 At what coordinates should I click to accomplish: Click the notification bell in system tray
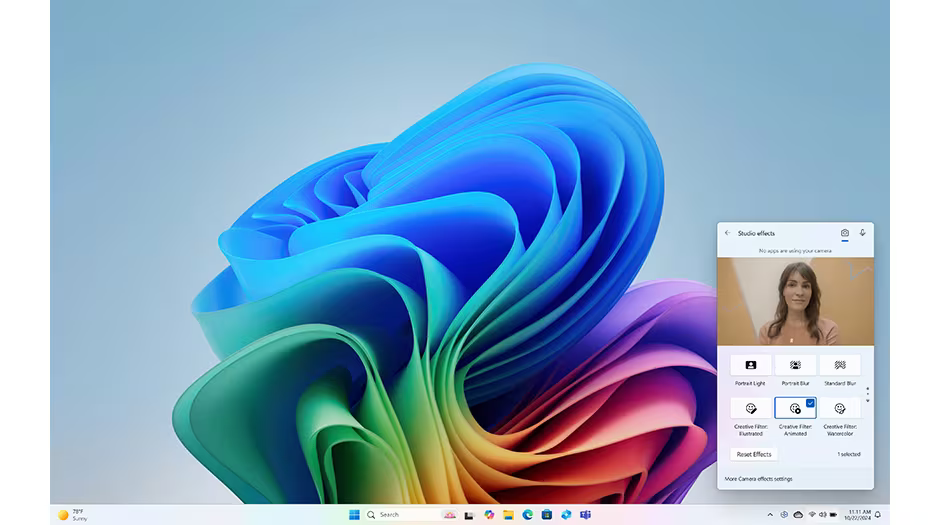click(x=877, y=514)
